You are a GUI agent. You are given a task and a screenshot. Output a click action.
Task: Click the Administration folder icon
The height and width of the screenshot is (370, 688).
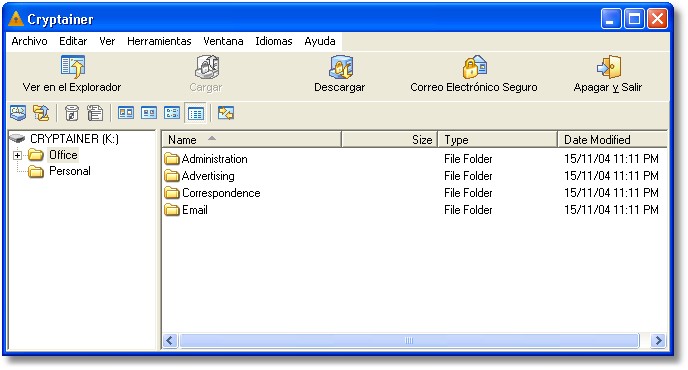[x=172, y=159]
